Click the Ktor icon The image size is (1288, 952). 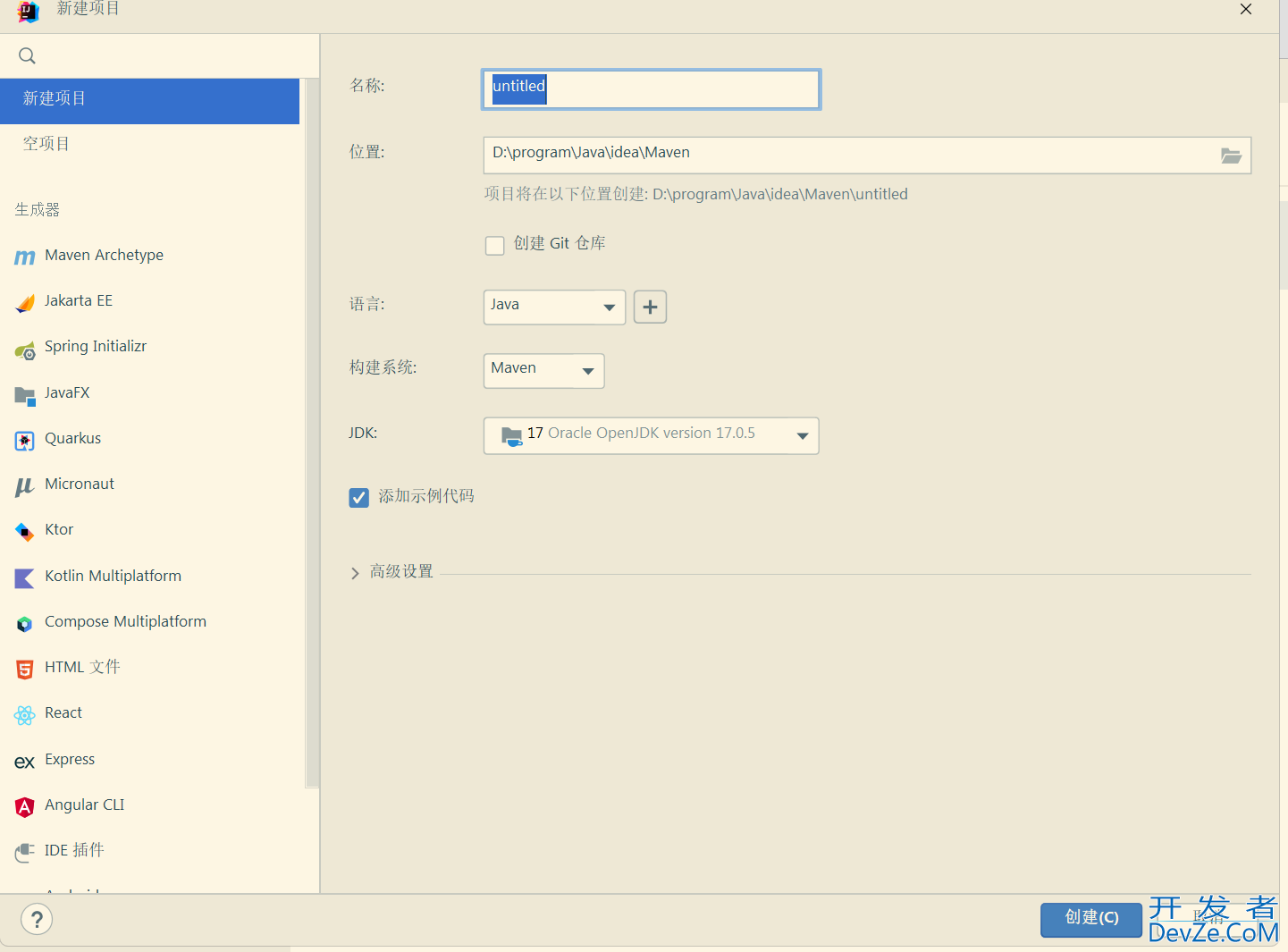pyautogui.click(x=24, y=532)
